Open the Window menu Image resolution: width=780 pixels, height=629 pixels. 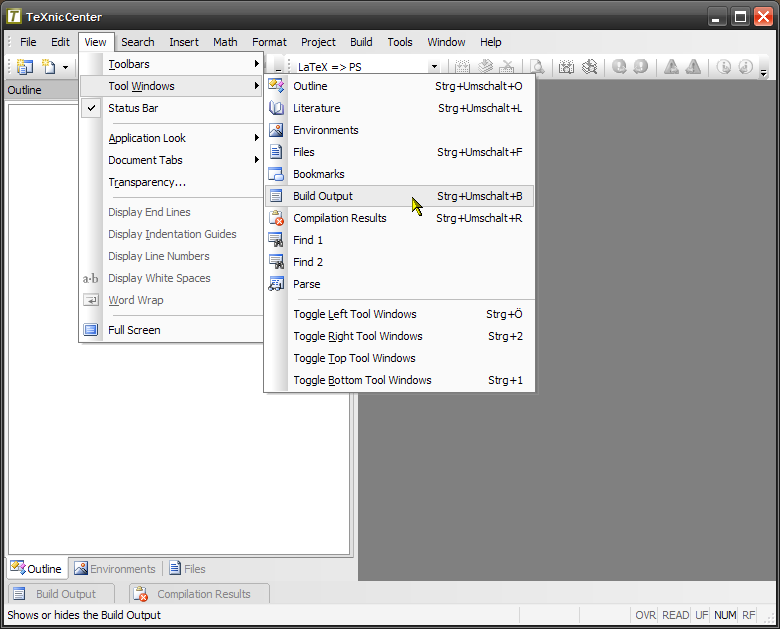coord(446,42)
